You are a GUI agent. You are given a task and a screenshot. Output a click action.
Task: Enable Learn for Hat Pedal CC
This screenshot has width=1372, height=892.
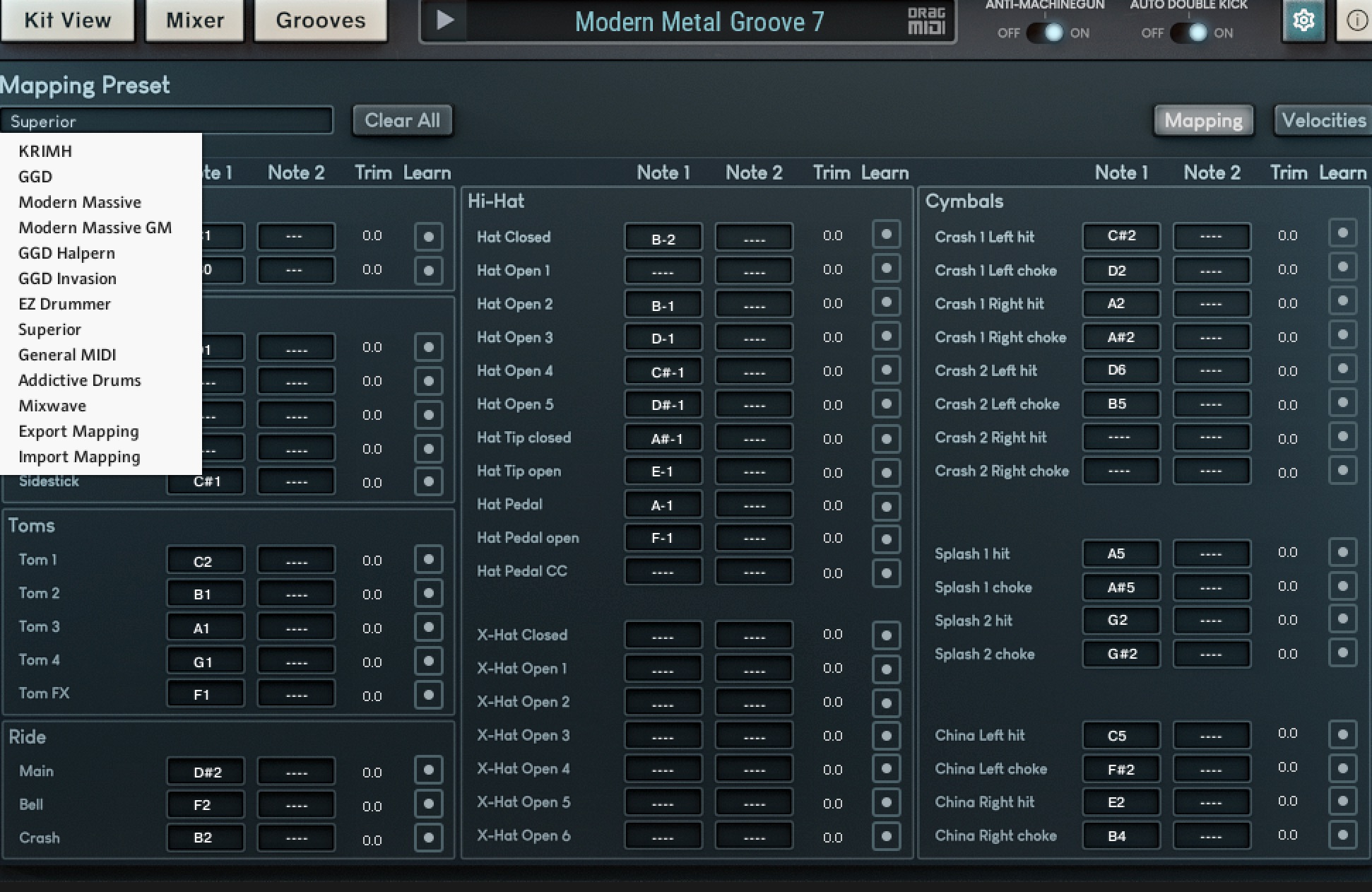(x=886, y=572)
